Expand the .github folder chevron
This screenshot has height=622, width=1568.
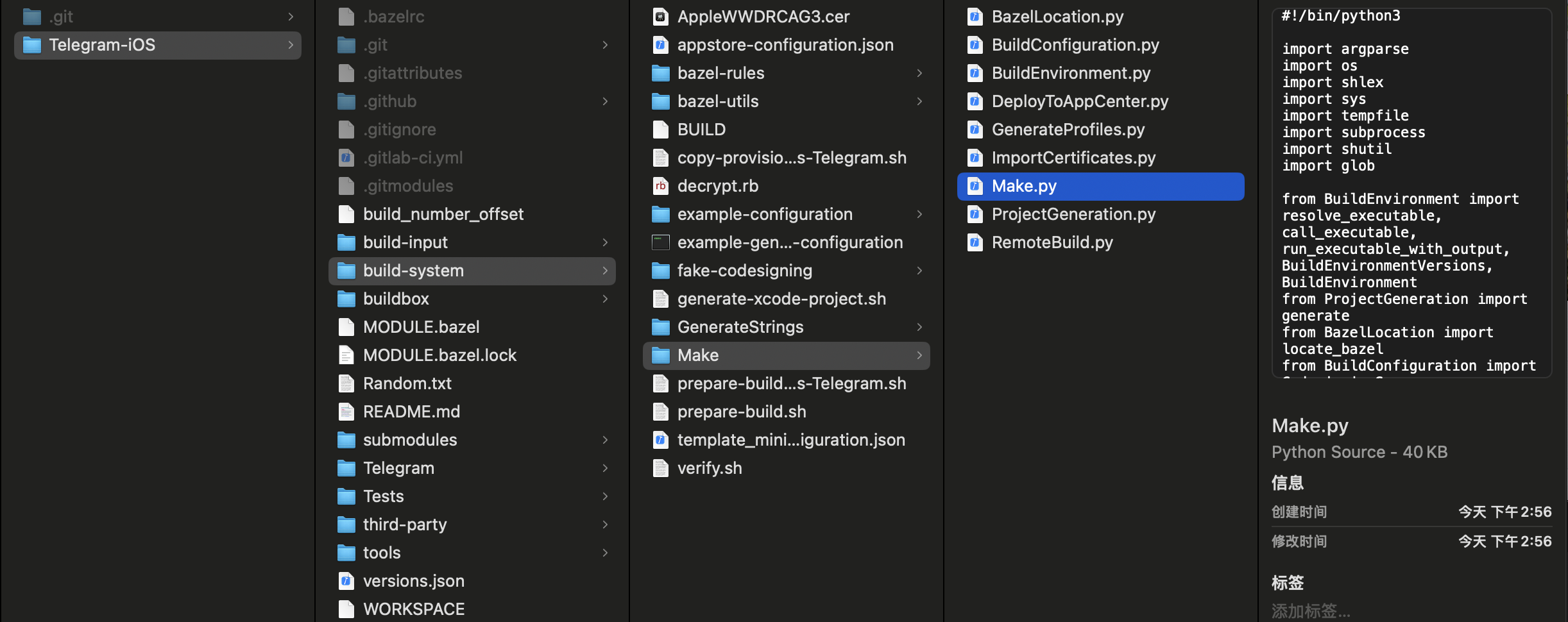[605, 101]
